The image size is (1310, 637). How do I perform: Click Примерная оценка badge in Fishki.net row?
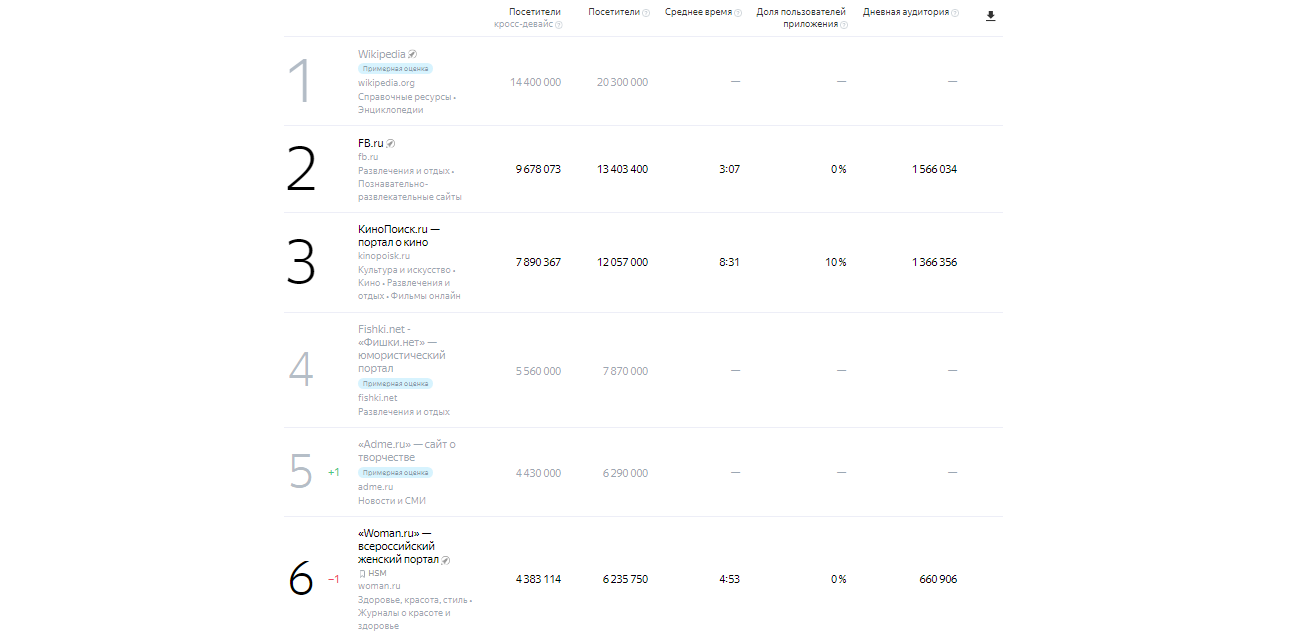(396, 384)
